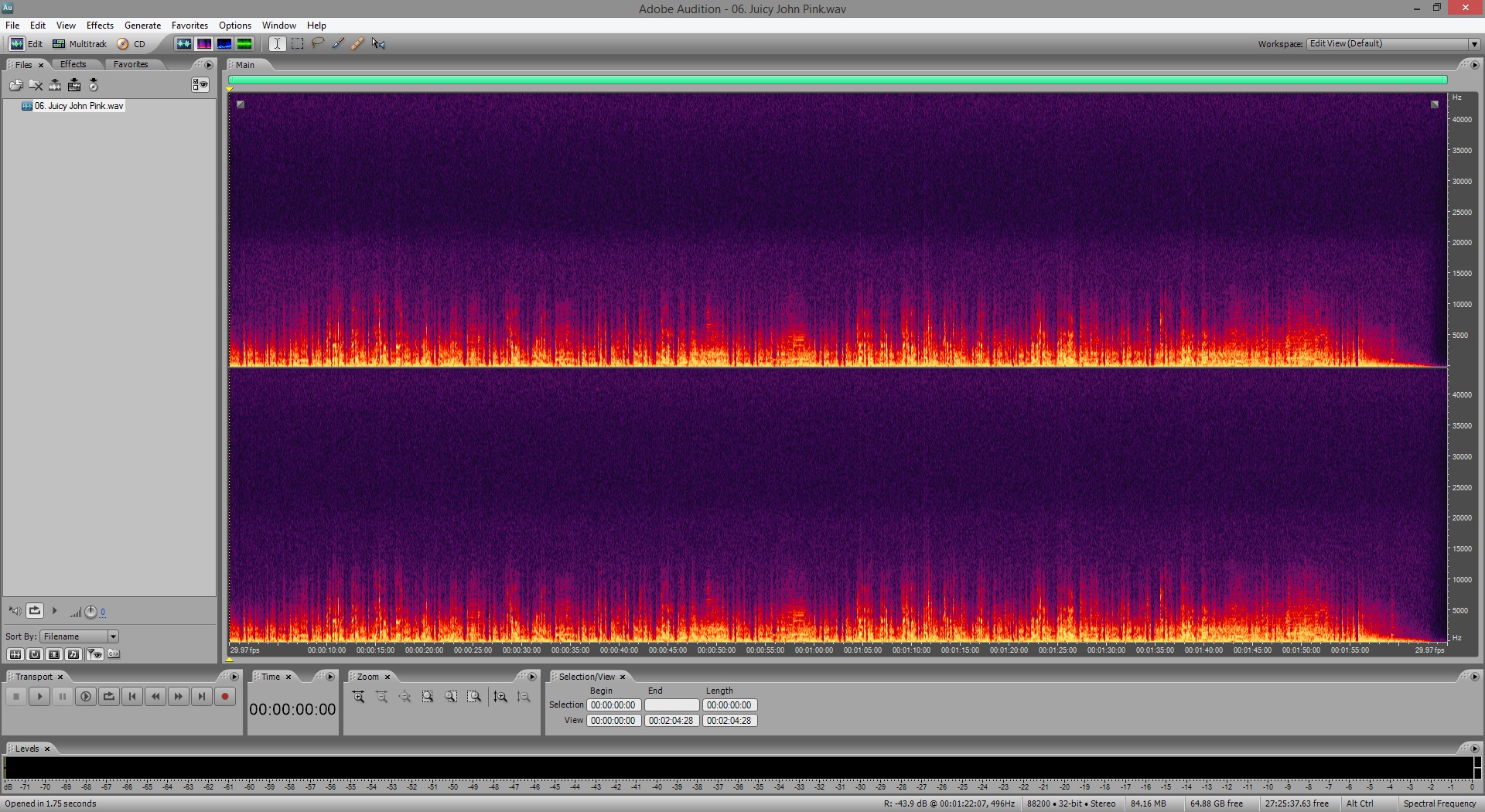The image size is (1485, 812).
Task: Toggle Files panel show options button
Action: pyautogui.click(x=200, y=84)
